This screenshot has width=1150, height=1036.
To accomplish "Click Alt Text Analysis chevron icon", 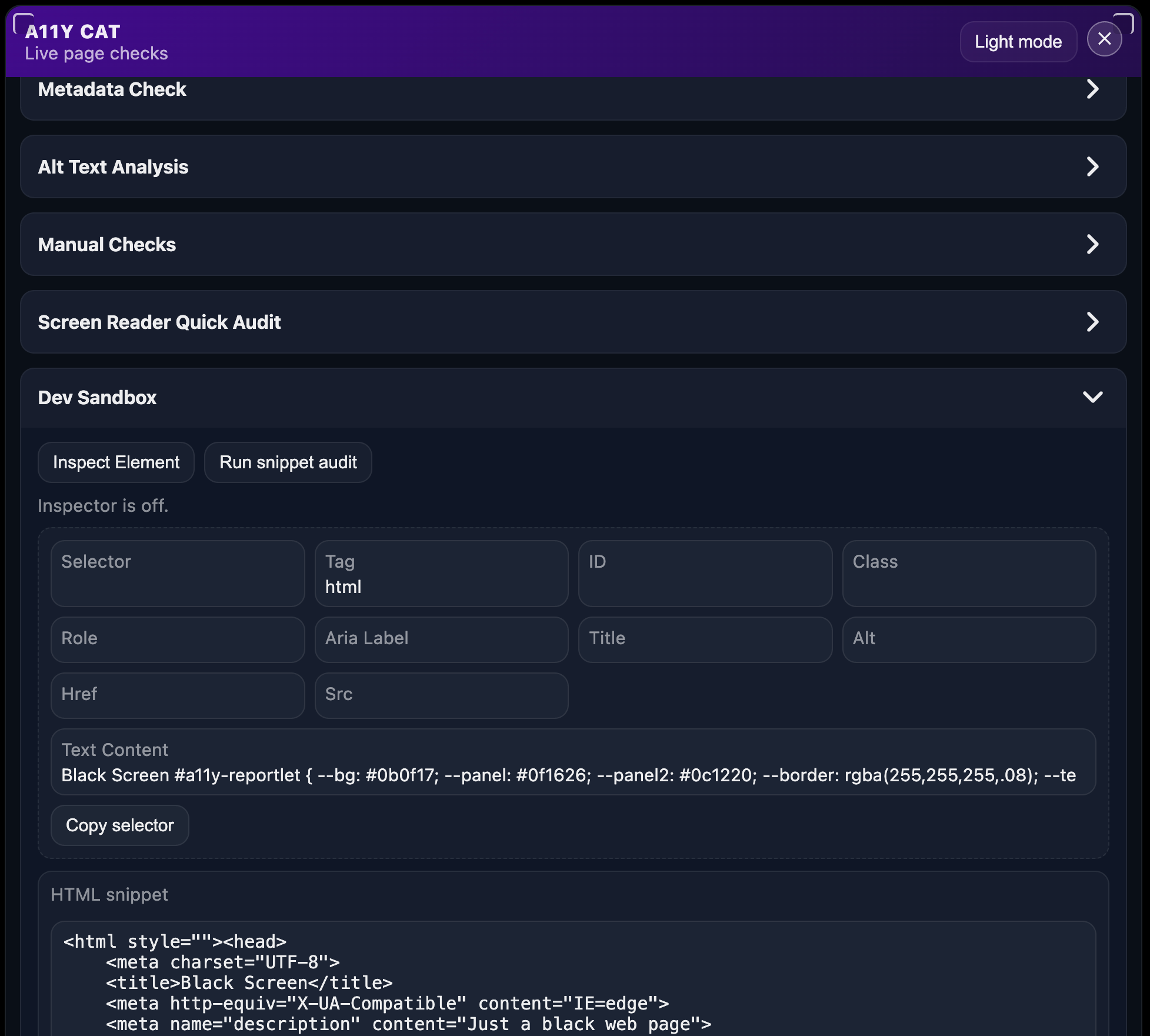I will (x=1092, y=167).
